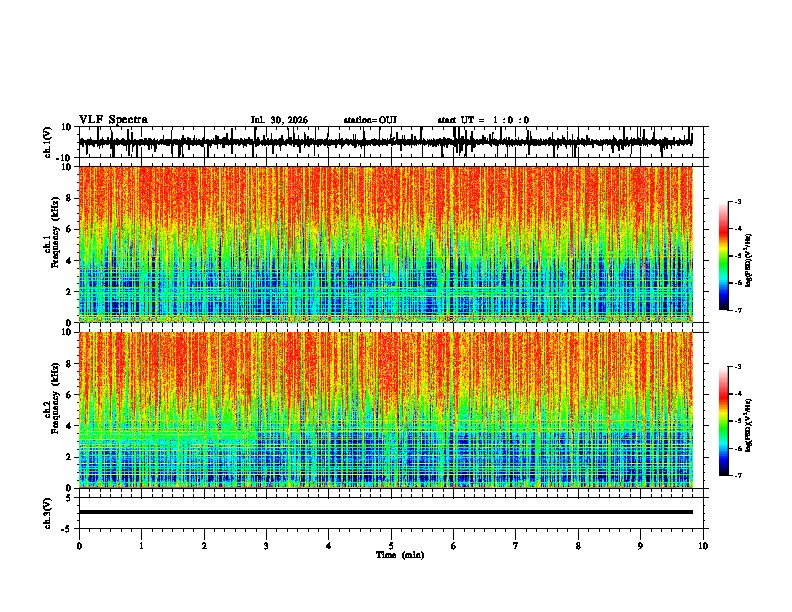Click the ch.1 voltage waveform trace panel
792x612 pixels.
pos(391,142)
